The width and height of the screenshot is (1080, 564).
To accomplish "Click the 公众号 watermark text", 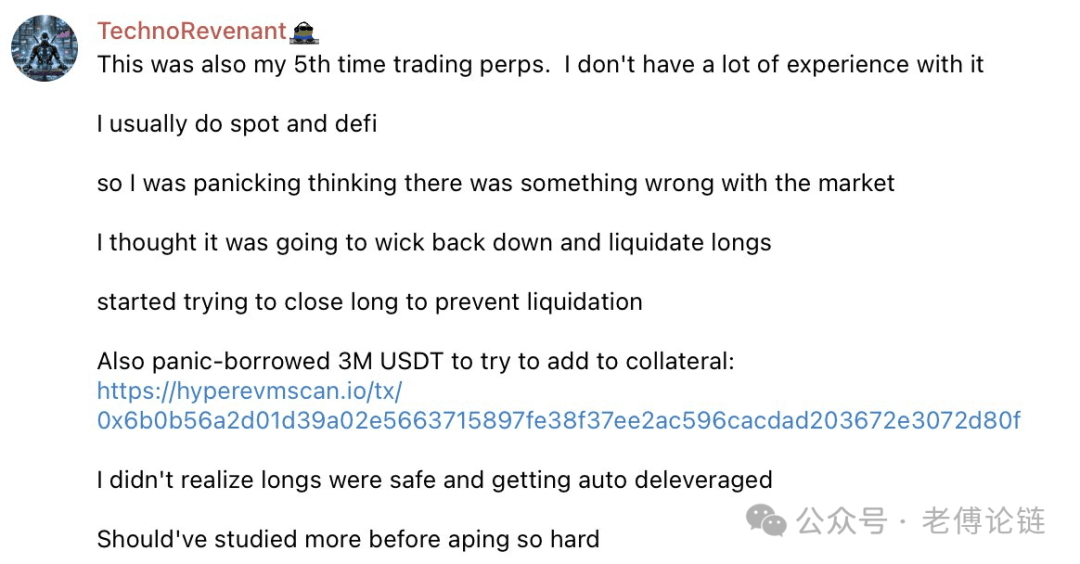I will coord(842,521).
